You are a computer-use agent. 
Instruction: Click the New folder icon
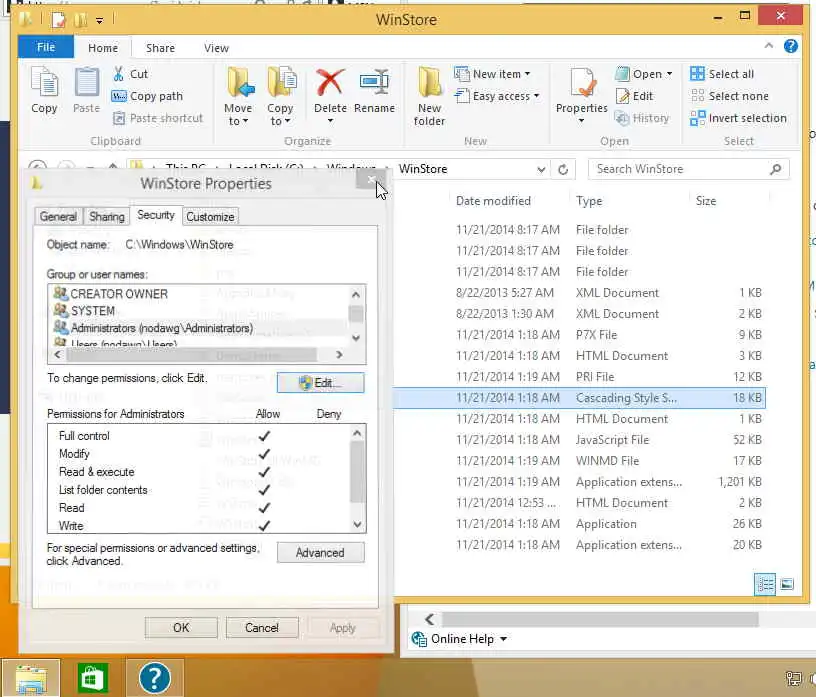pos(430,82)
